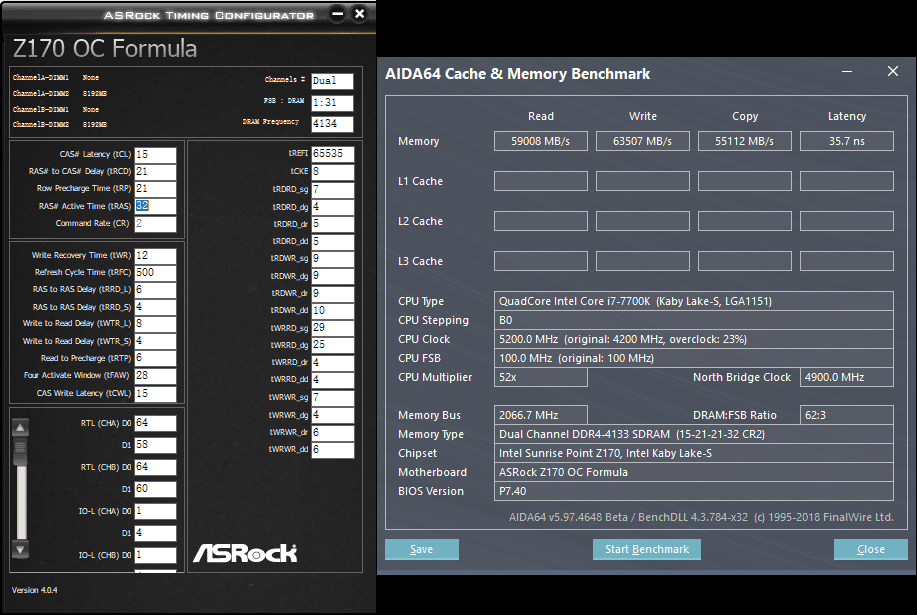This screenshot has height=615, width=917.
Task: Select the Read to Precharge (tRTP) field
Action: point(155,358)
